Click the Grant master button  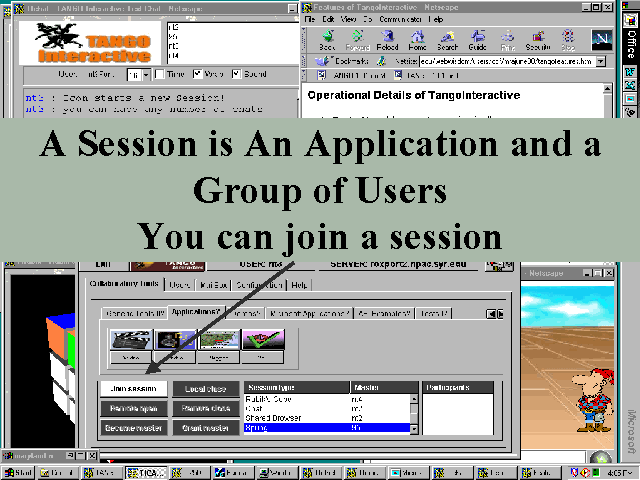[x=205, y=428]
